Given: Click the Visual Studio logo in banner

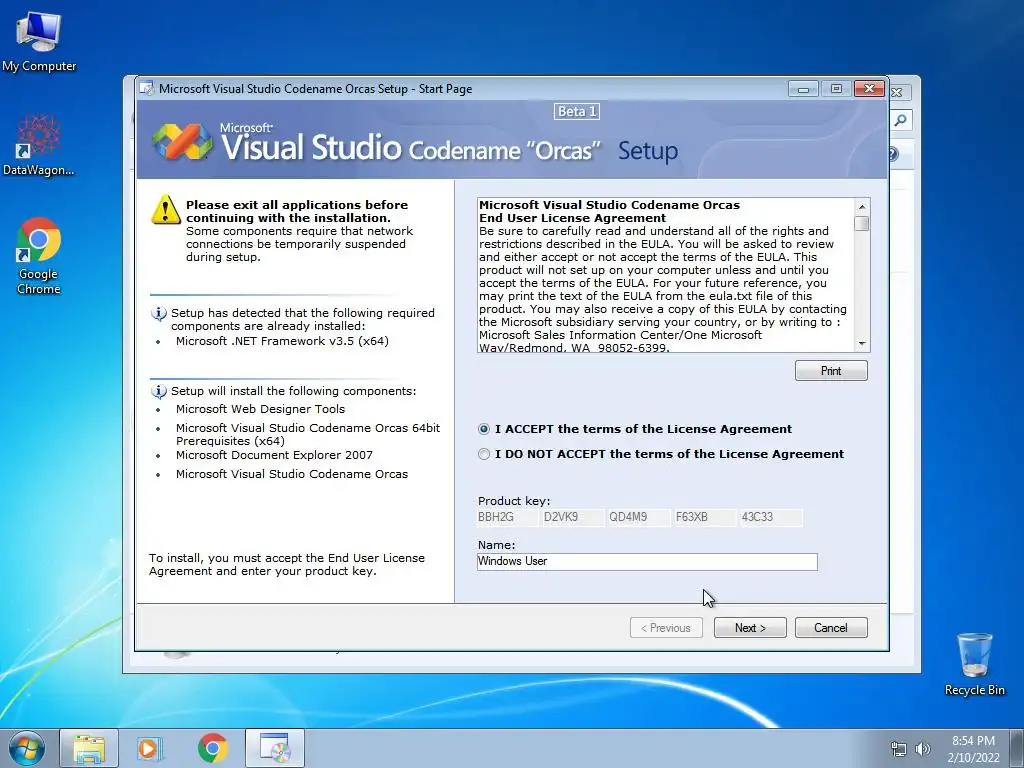Looking at the screenshot, I should coord(182,141).
